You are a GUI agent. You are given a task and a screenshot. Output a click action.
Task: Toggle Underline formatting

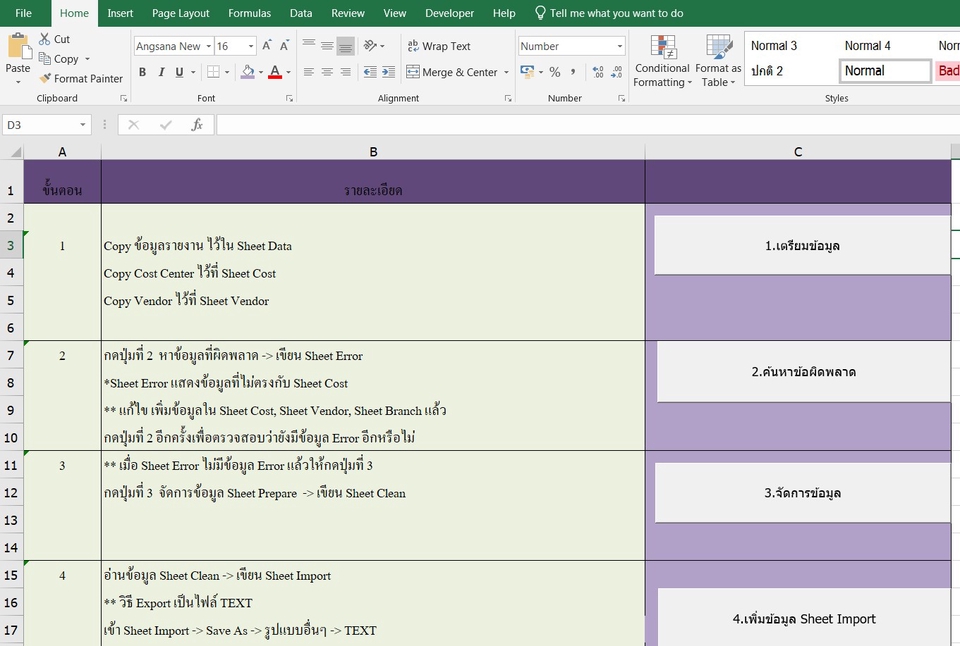coord(179,72)
